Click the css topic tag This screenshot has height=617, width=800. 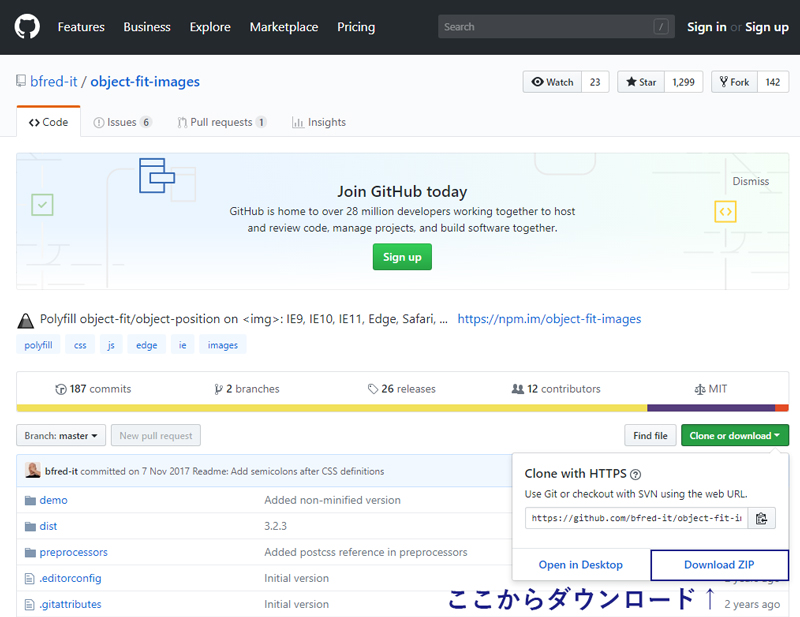click(80, 345)
